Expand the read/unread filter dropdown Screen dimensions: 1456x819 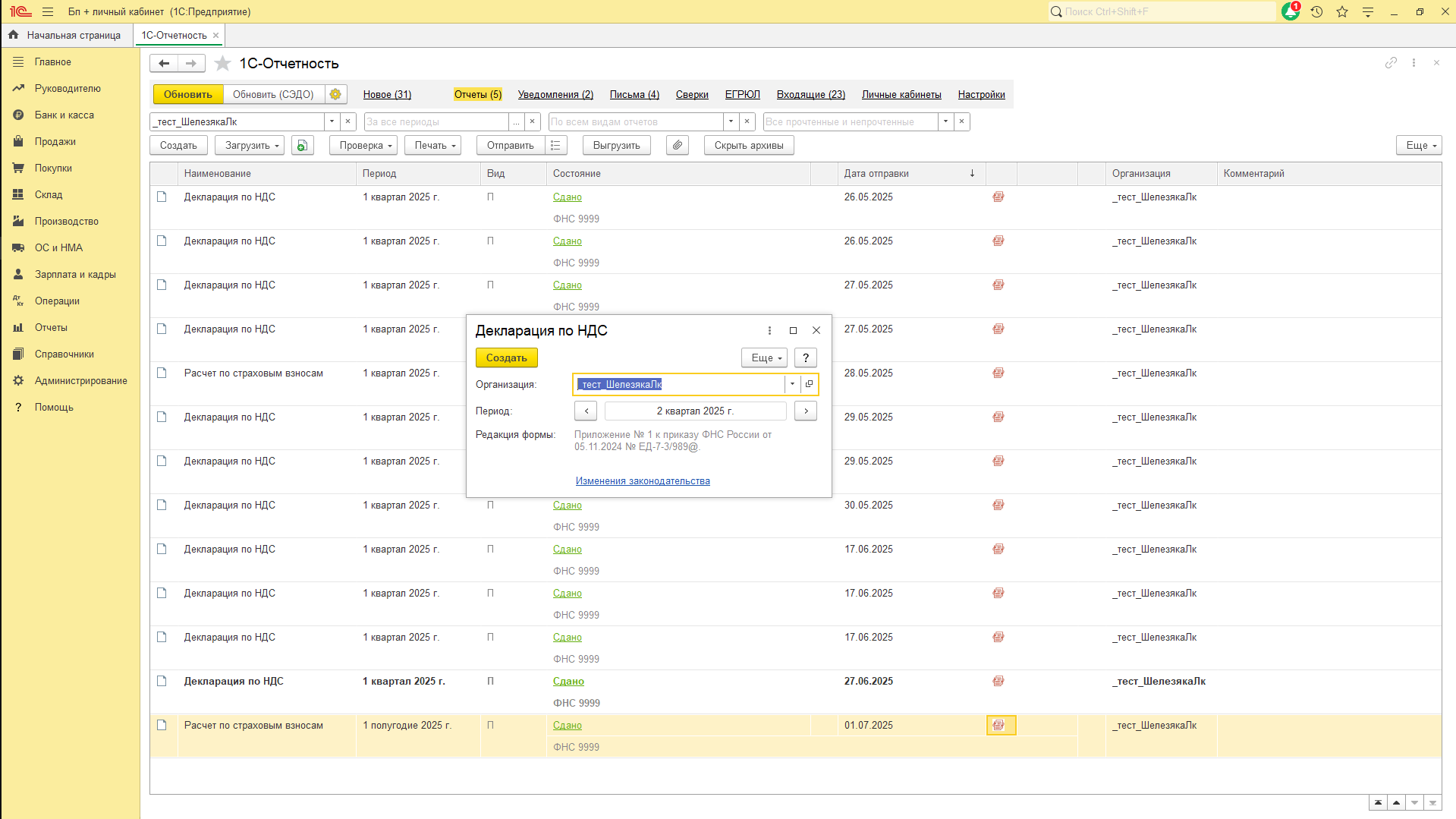click(x=945, y=121)
